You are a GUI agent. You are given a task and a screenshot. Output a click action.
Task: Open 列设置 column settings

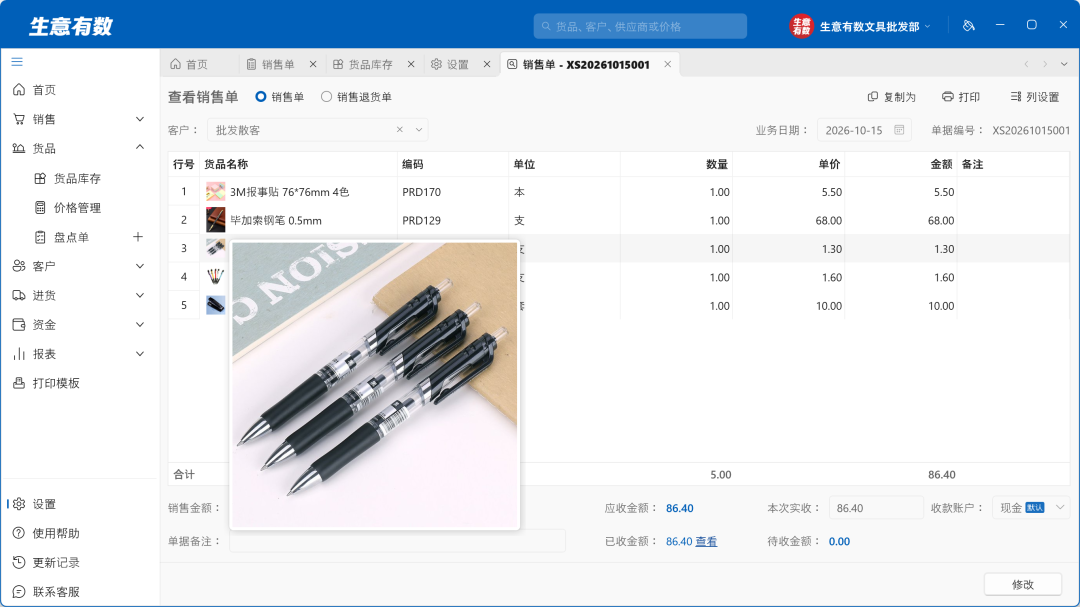click(1035, 96)
